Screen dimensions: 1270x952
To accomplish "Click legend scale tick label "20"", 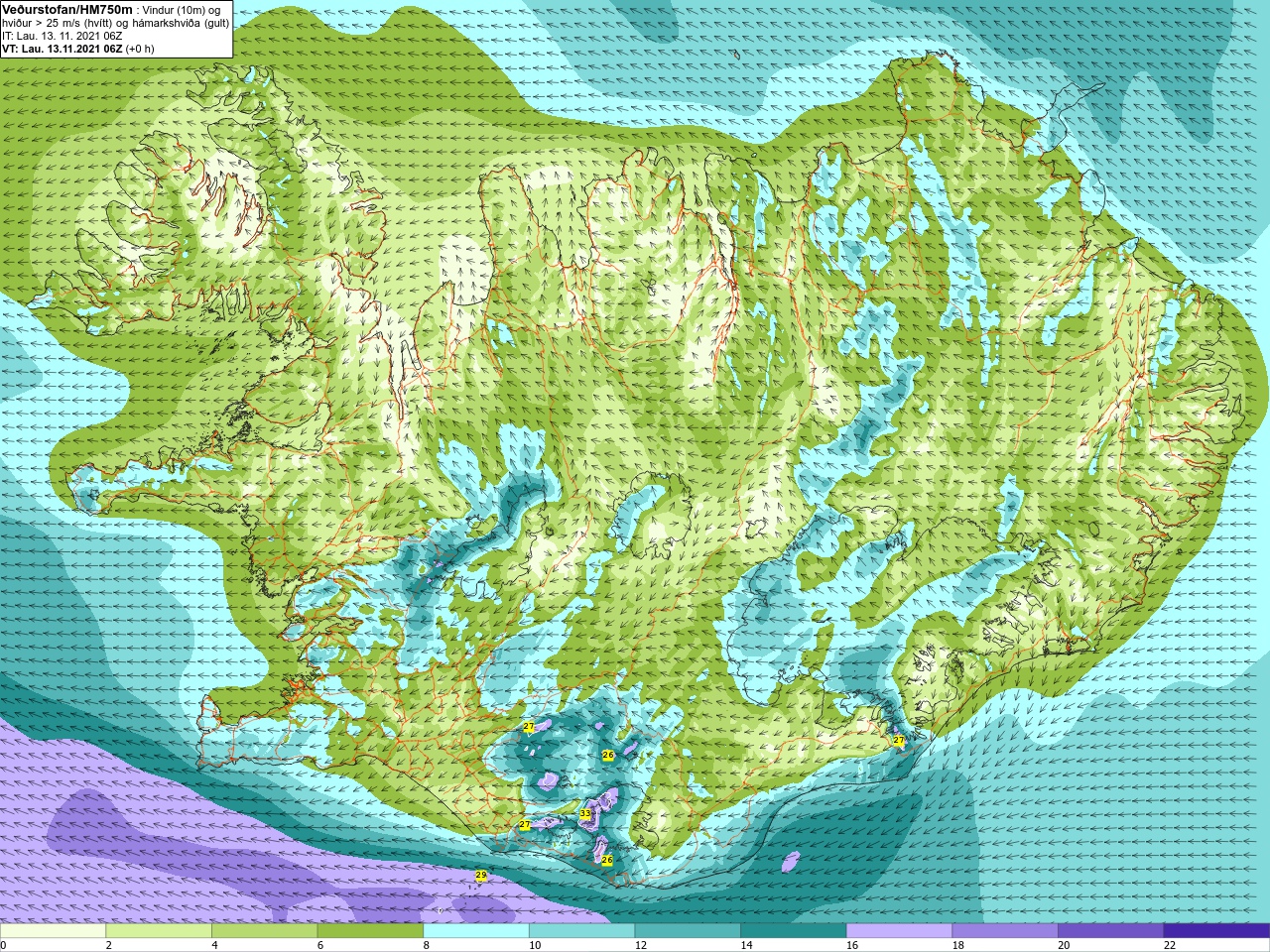I will point(1064,945).
